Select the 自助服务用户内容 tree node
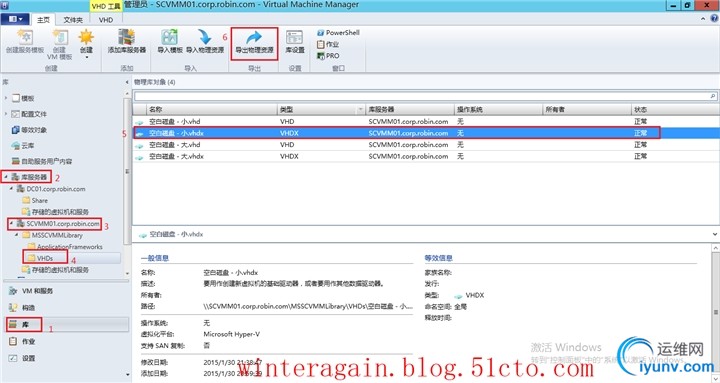The height and width of the screenshot is (383, 720). tap(41, 161)
